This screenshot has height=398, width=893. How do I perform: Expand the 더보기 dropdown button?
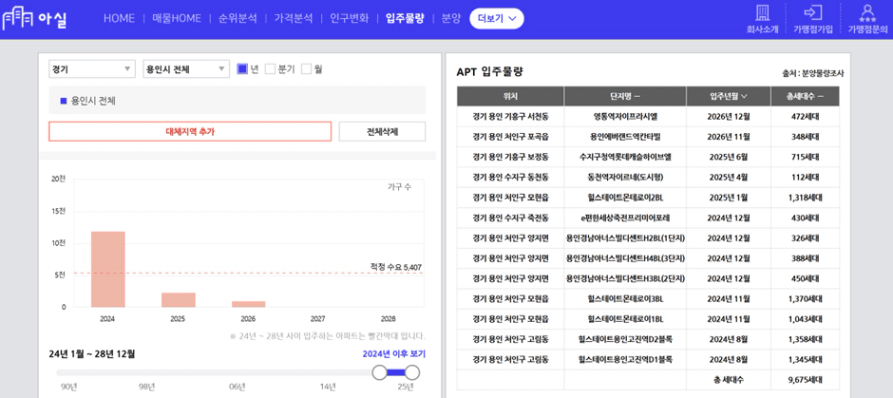coord(497,18)
